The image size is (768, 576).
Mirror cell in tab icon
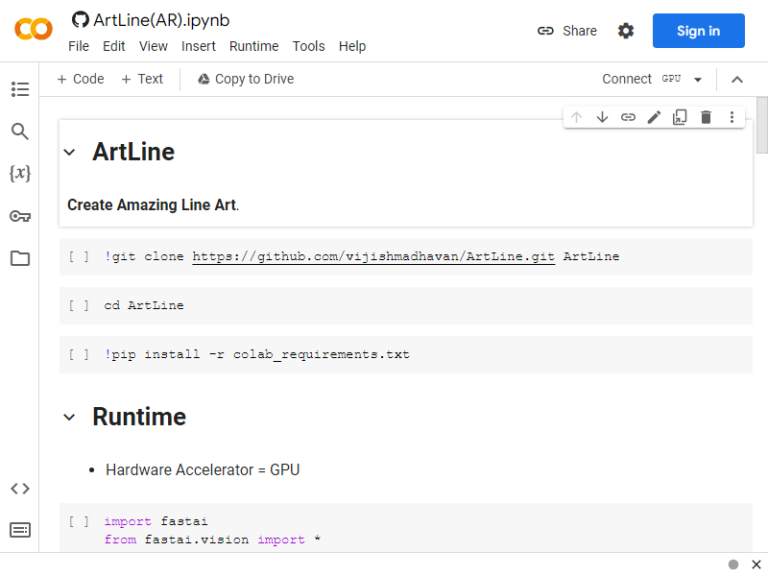point(680,117)
